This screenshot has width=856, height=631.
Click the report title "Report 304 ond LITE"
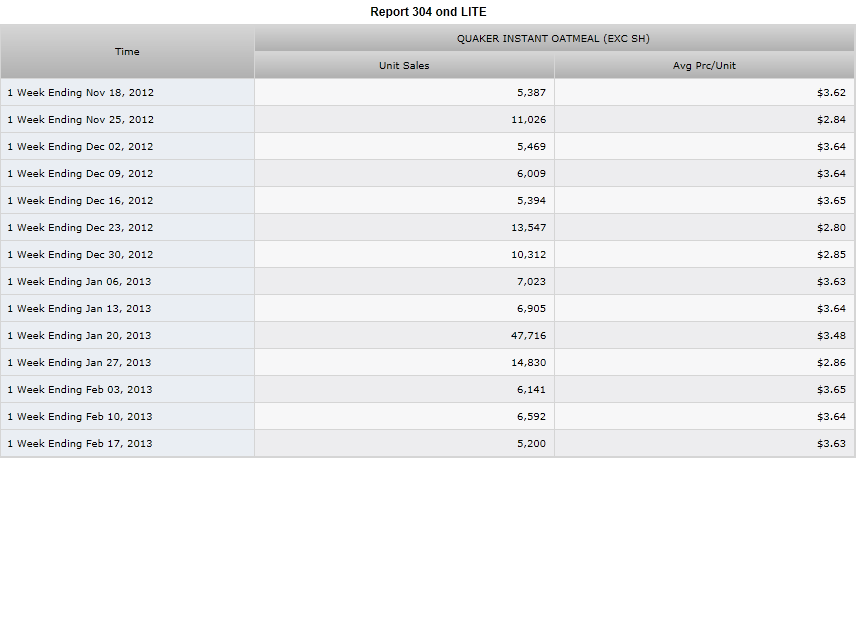[428, 12]
